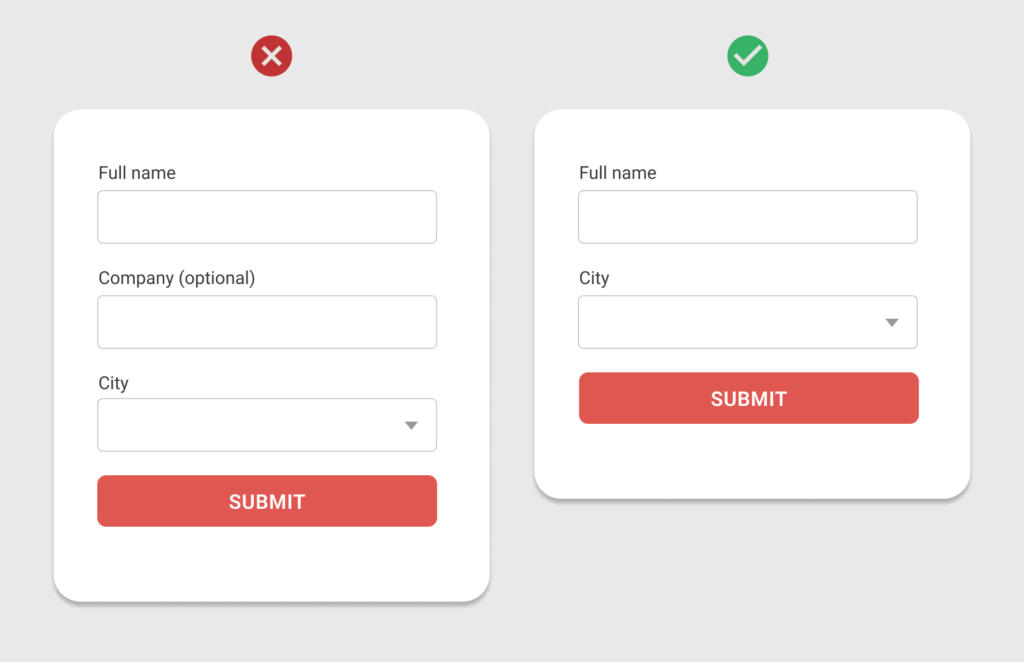Click the dropdown arrow in the right City field

891,322
